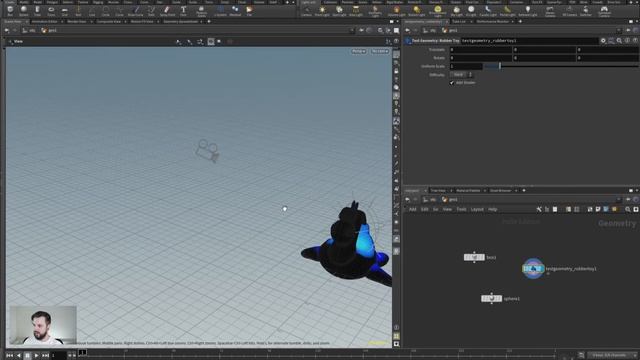The width and height of the screenshot is (640, 360).
Task: Edit the node name field testgeometry_rubbertoy1
Action: point(529,41)
